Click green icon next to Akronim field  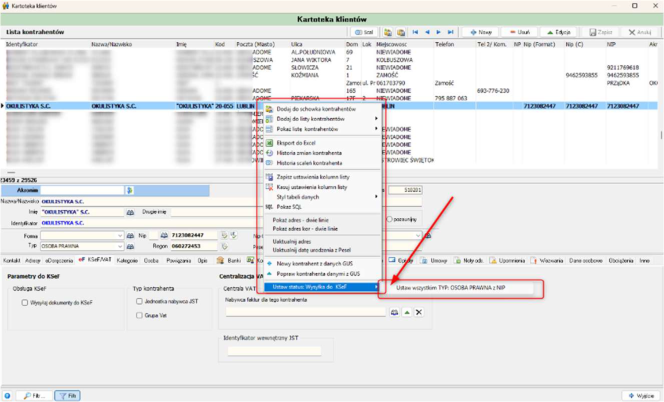[130, 191]
